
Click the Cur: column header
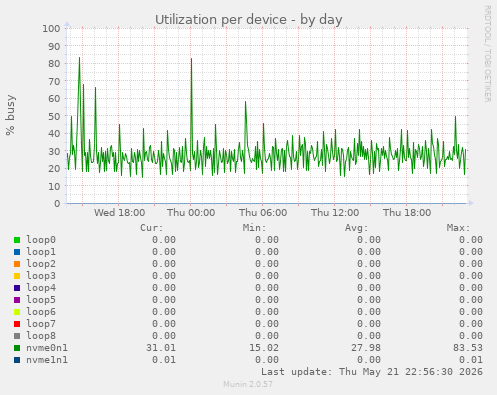point(152,228)
